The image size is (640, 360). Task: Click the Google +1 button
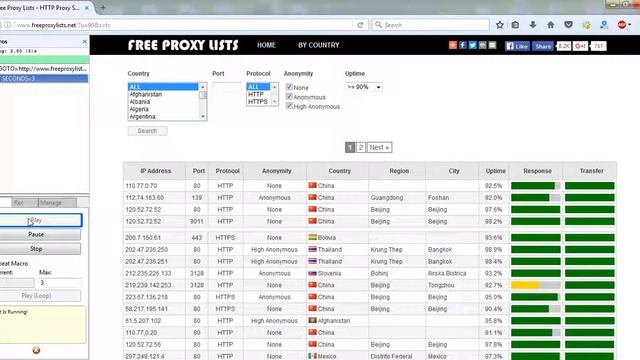580,46
